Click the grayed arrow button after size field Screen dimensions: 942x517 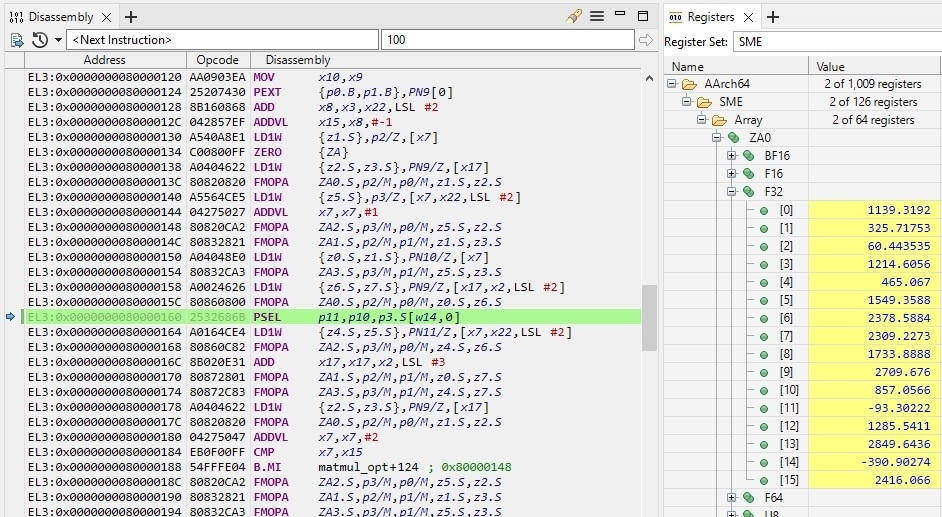pyautogui.click(x=646, y=40)
